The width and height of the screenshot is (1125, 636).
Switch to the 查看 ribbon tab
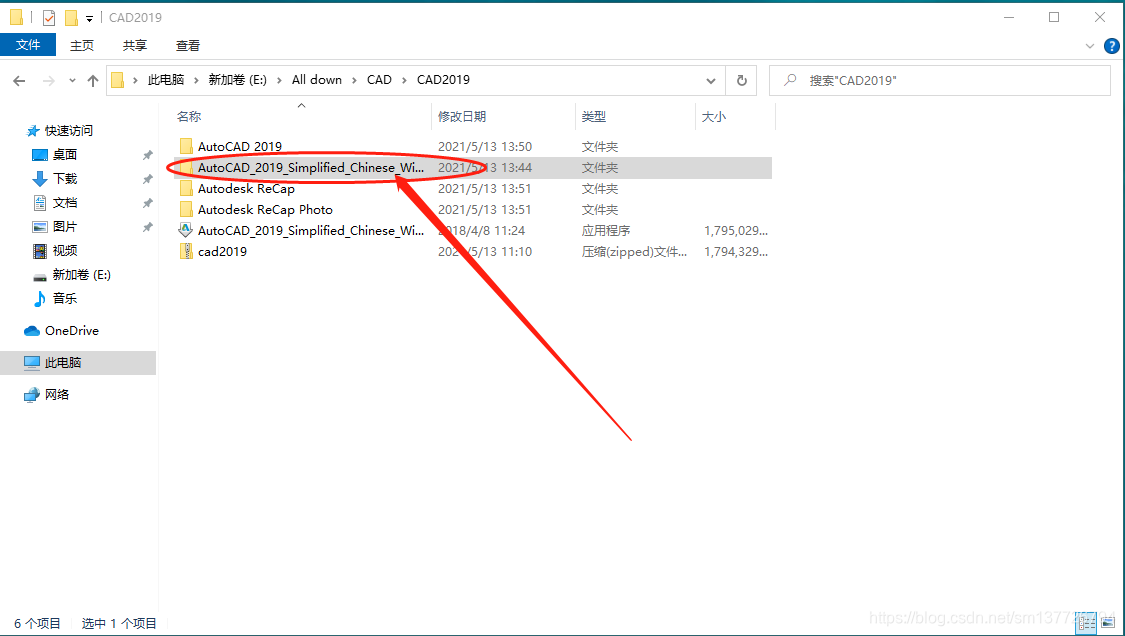click(188, 45)
